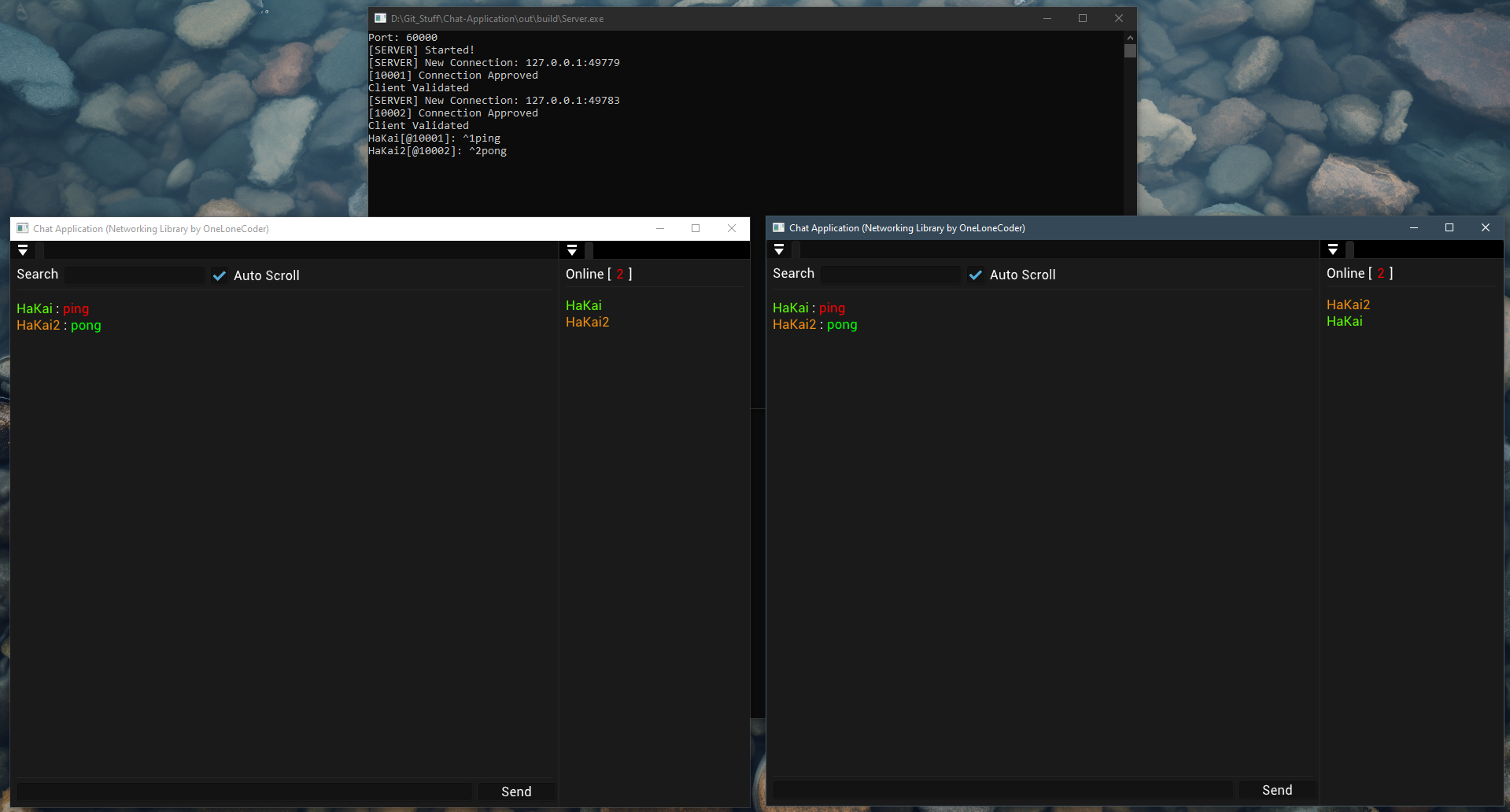The width and height of the screenshot is (1510, 812).
Task: Minimize the right Chat Application window
Action: pos(1414,227)
